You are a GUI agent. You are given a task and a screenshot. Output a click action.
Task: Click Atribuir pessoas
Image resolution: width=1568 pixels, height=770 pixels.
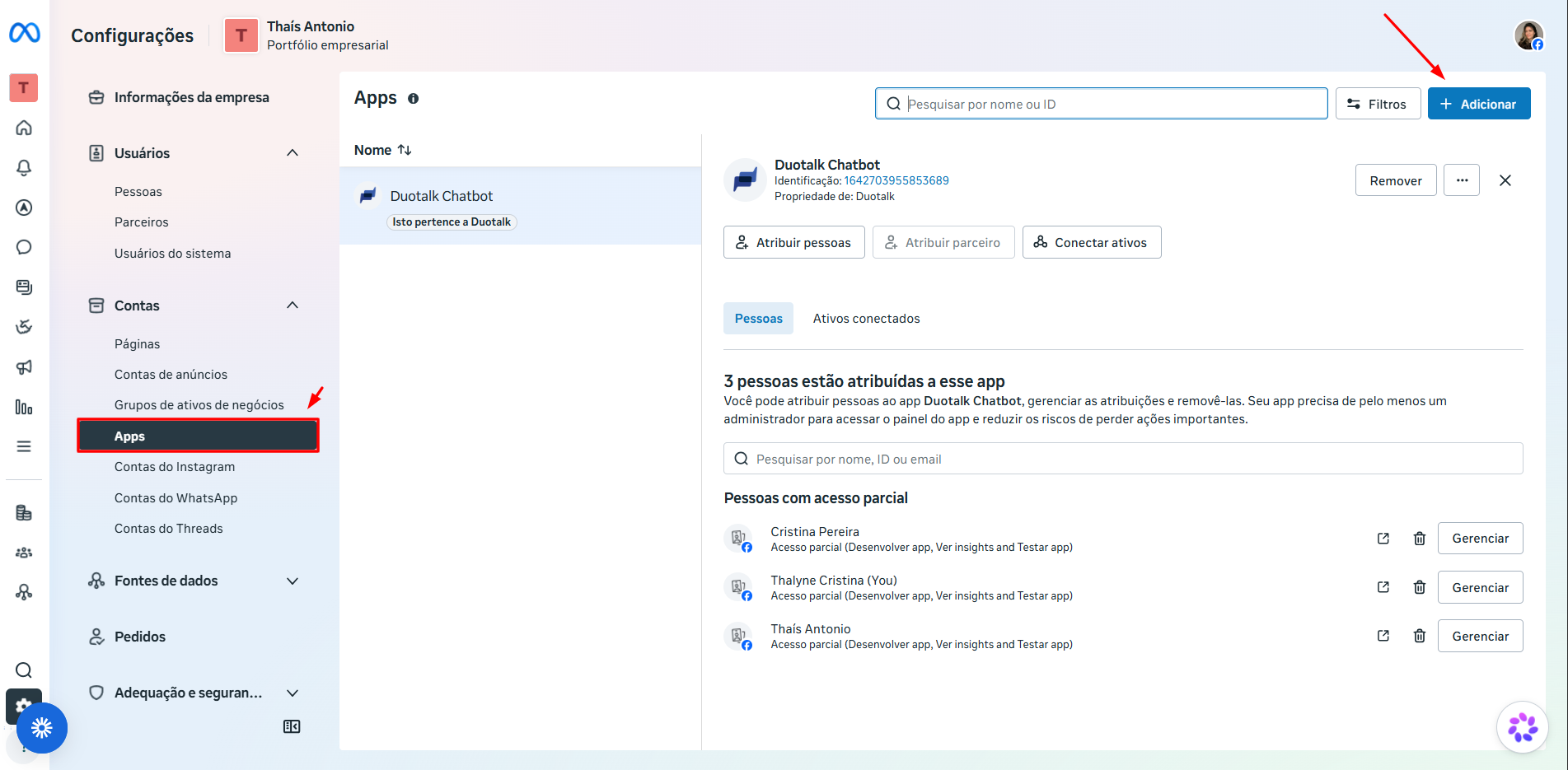coord(794,242)
